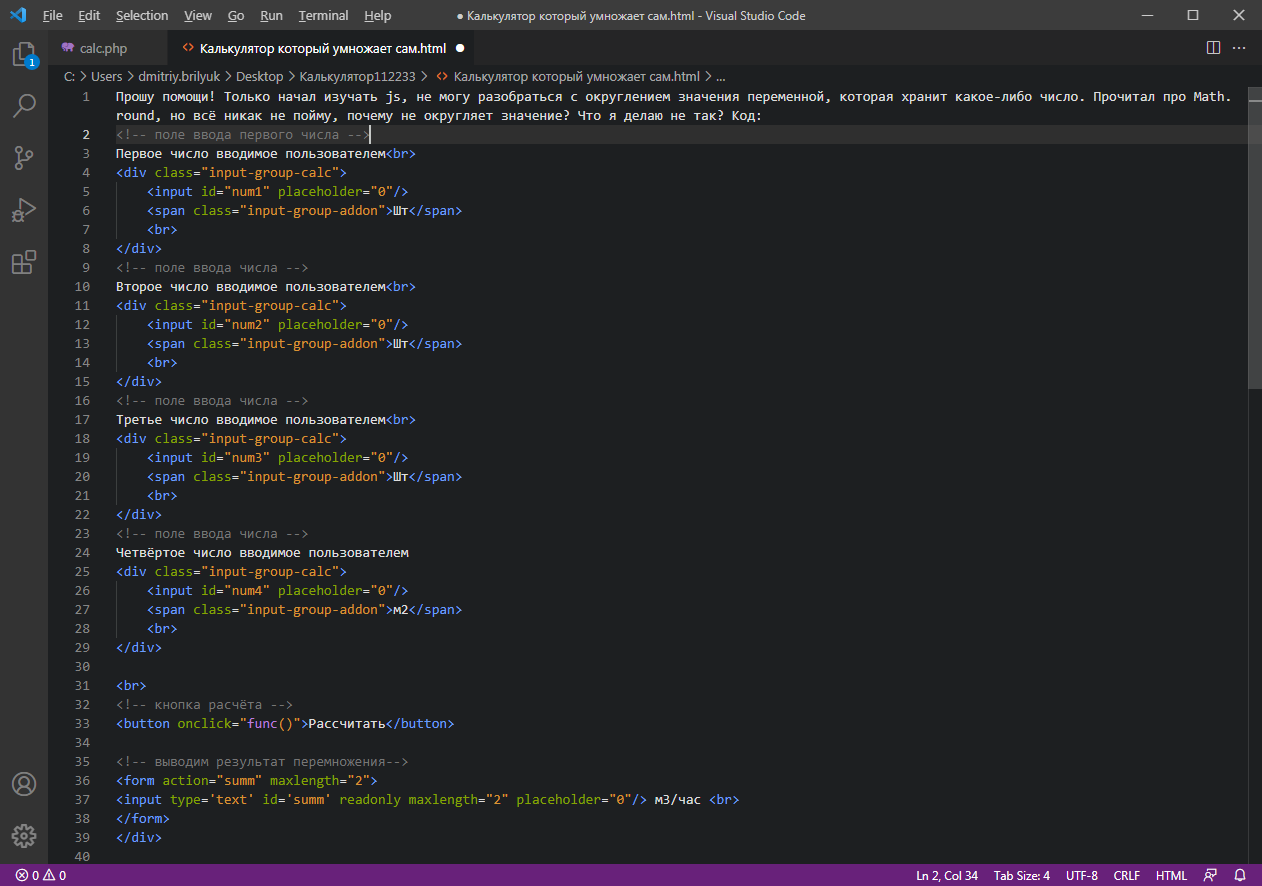Change file encoding UTF-8

coord(1081,876)
